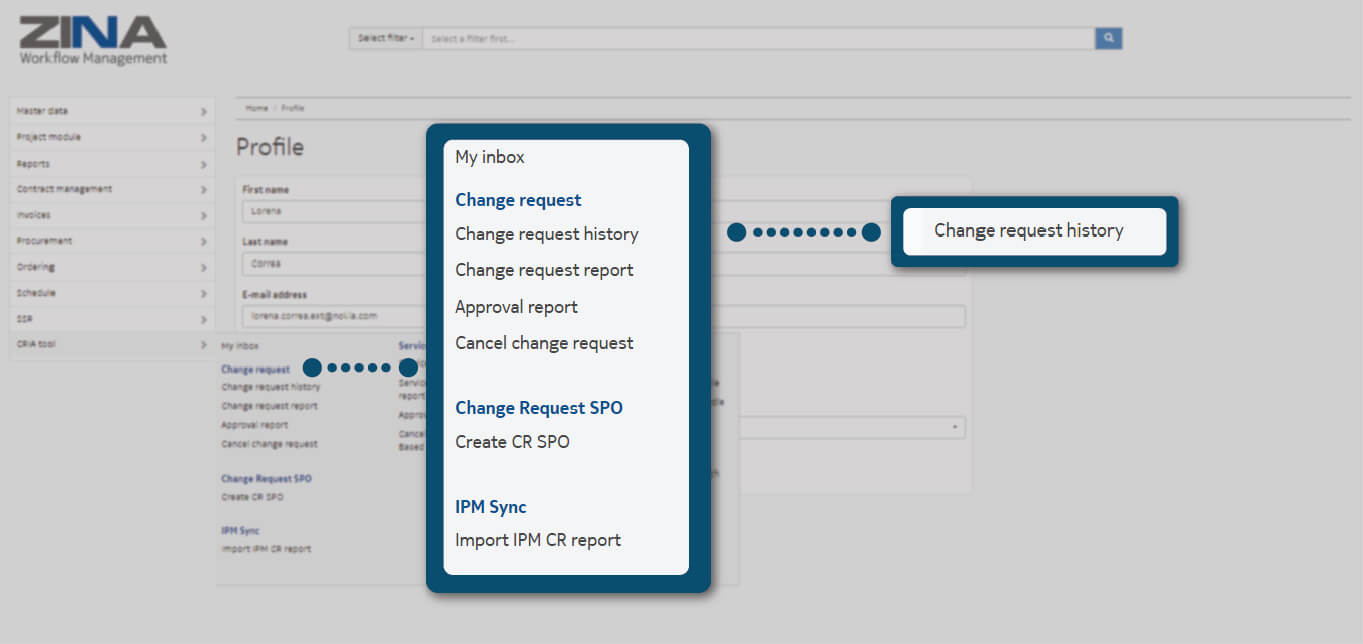Open My inbox in the enlarged menu panel

click(490, 157)
